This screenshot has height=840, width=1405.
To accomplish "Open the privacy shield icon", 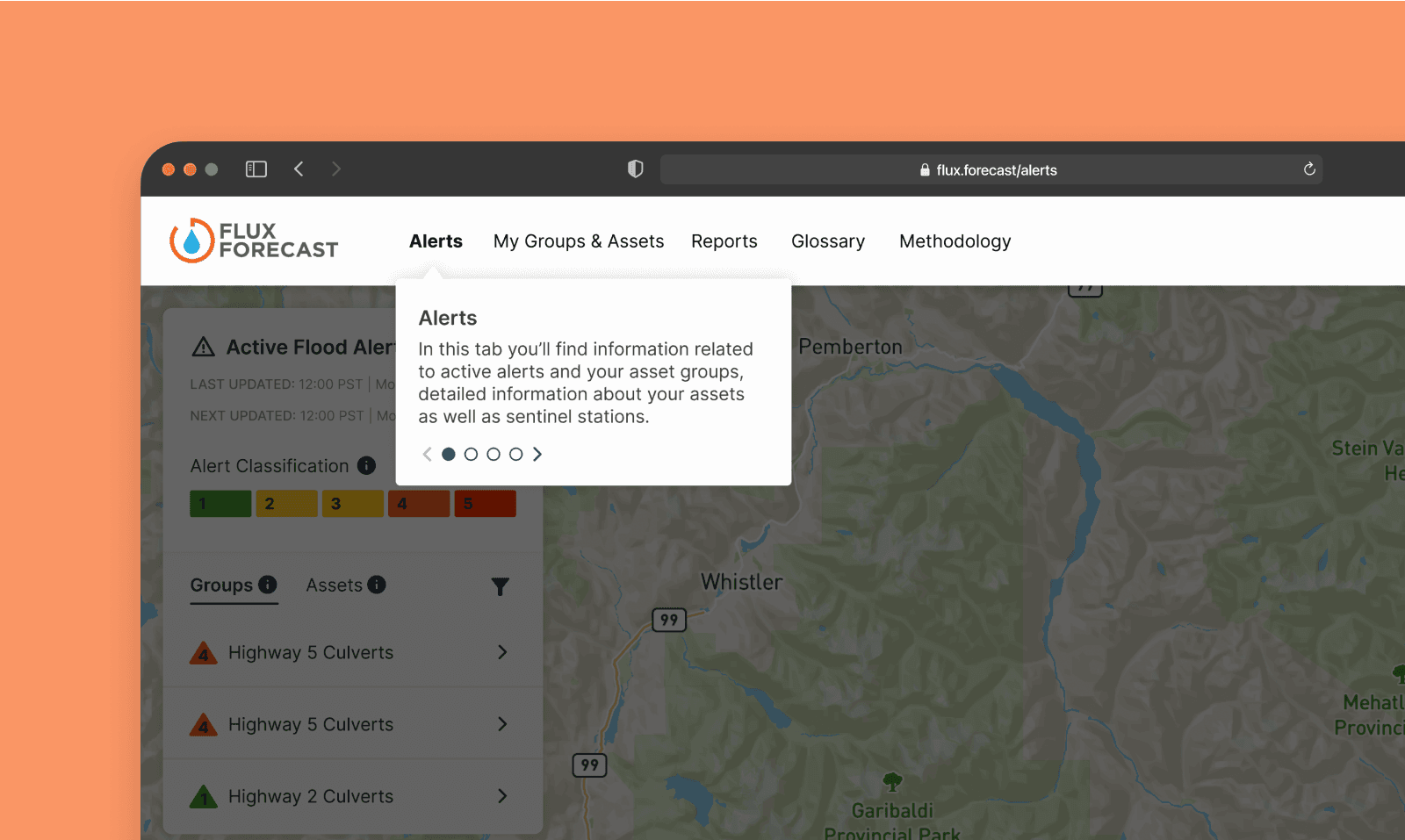I will 636,169.
